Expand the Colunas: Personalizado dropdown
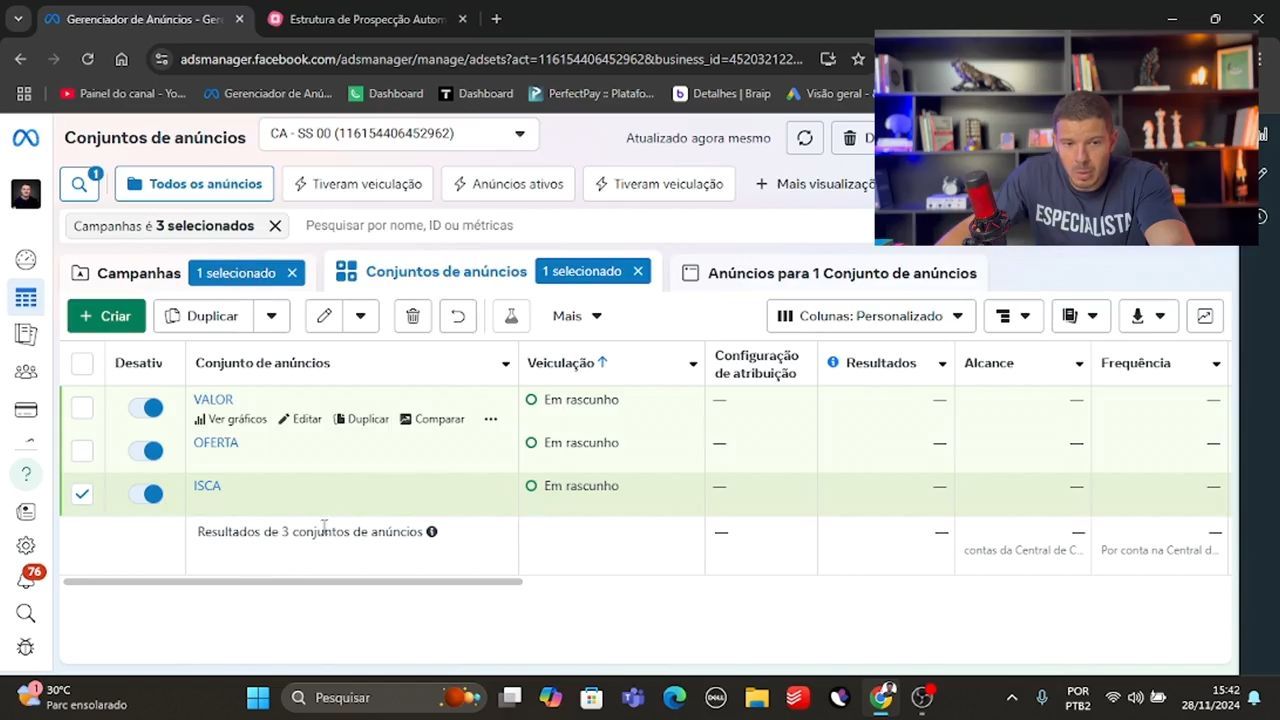The image size is (1280, 720). pyautogui.click(x=871, y=316)
